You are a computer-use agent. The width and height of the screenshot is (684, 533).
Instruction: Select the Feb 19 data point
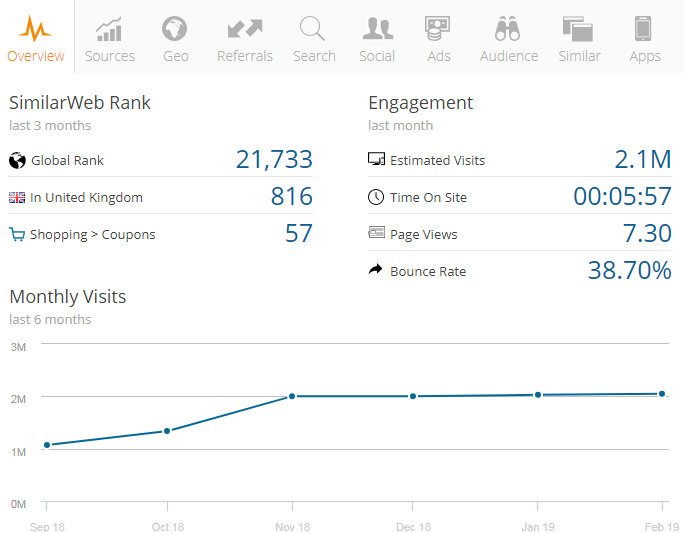pyautogui.click(x=662, y=394)
